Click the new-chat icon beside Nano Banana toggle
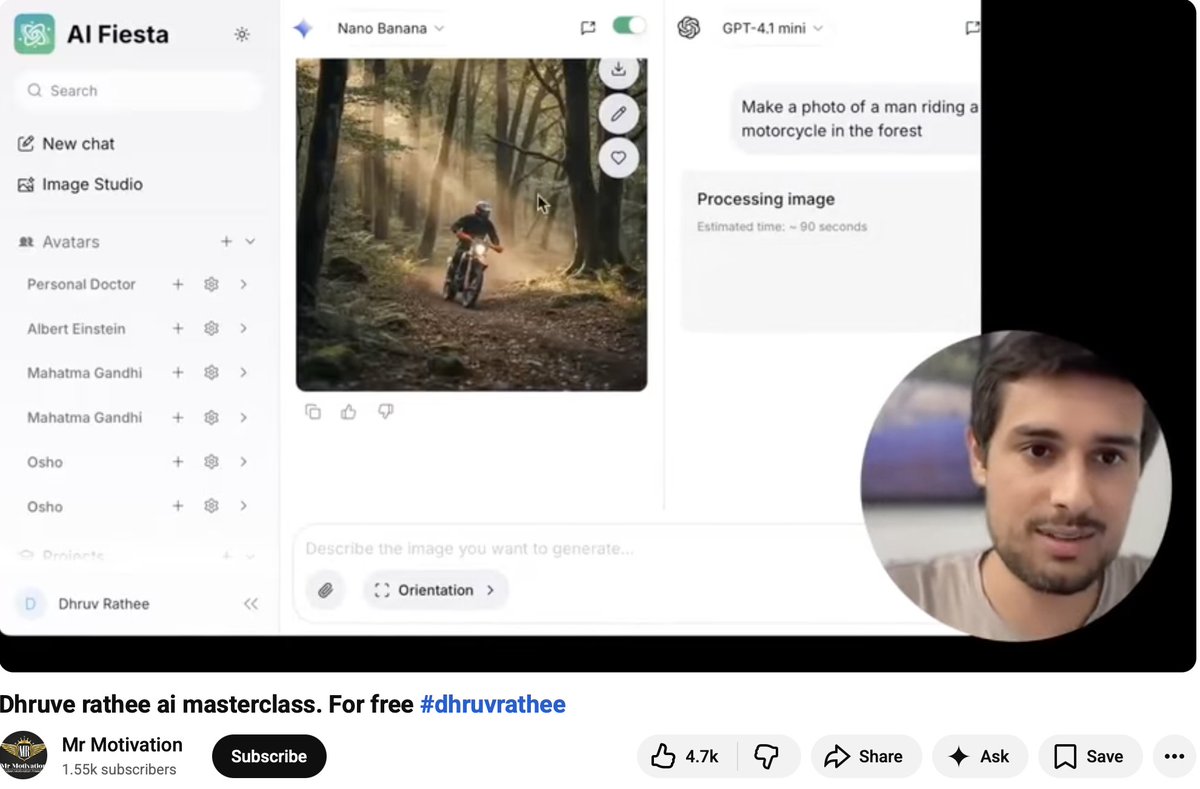The image size is (1200, 789). 588,28
